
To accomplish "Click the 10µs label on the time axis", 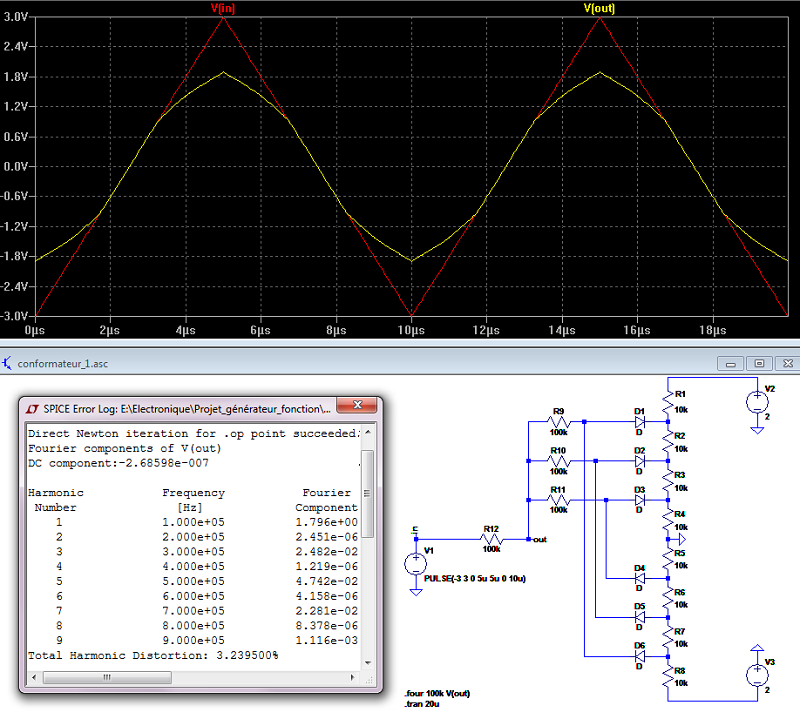I will tap(411, 330).
